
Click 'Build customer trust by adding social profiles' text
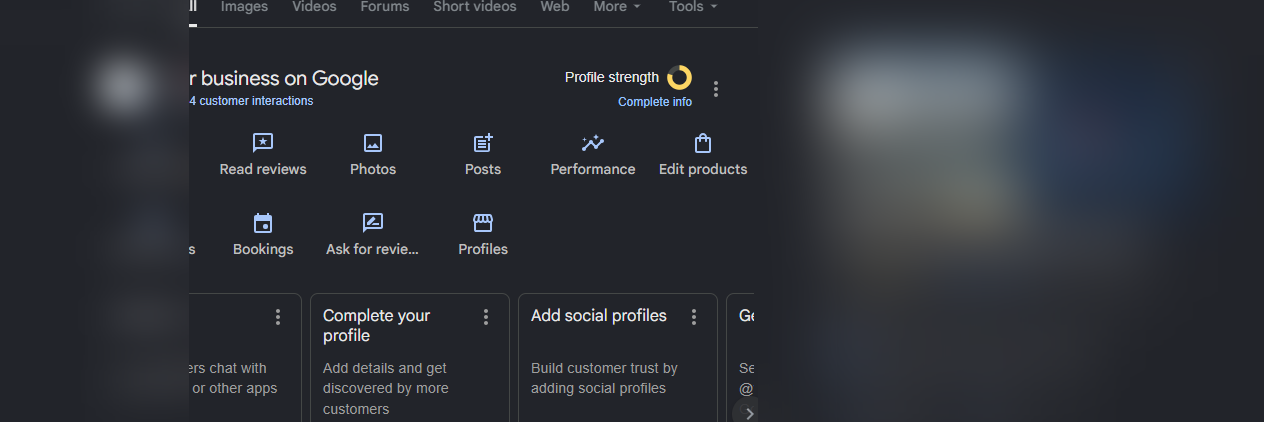[604, 378]
